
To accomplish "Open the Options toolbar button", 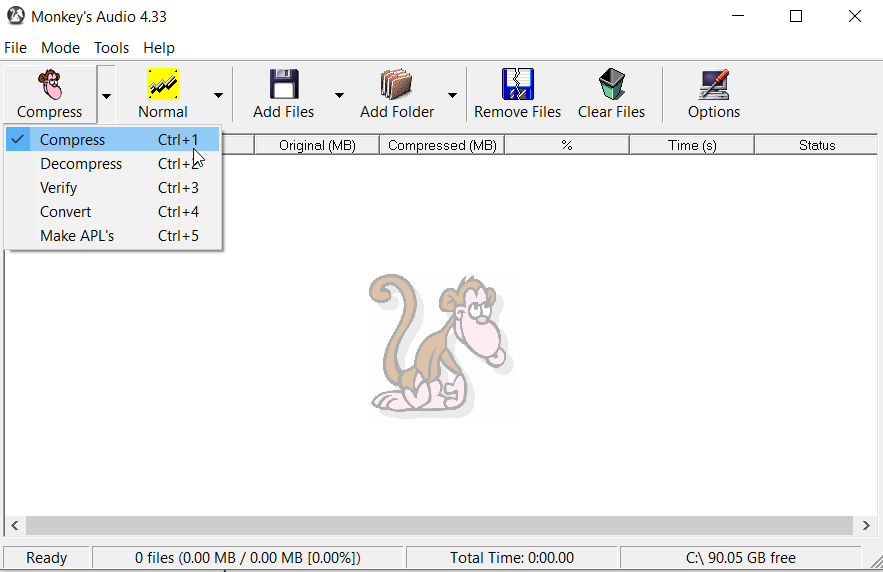I will 713,94.
